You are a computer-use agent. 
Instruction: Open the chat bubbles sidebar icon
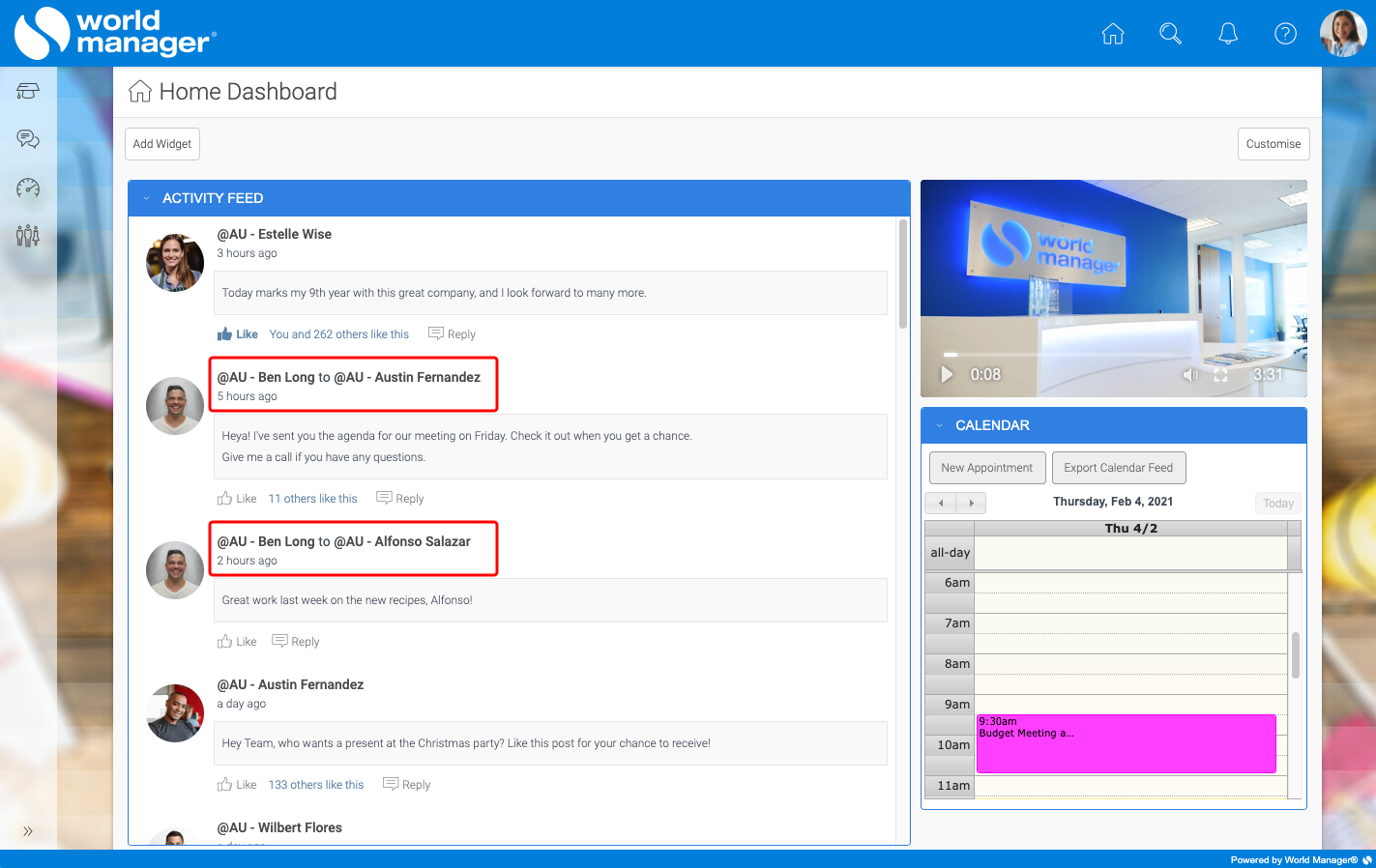28,139
